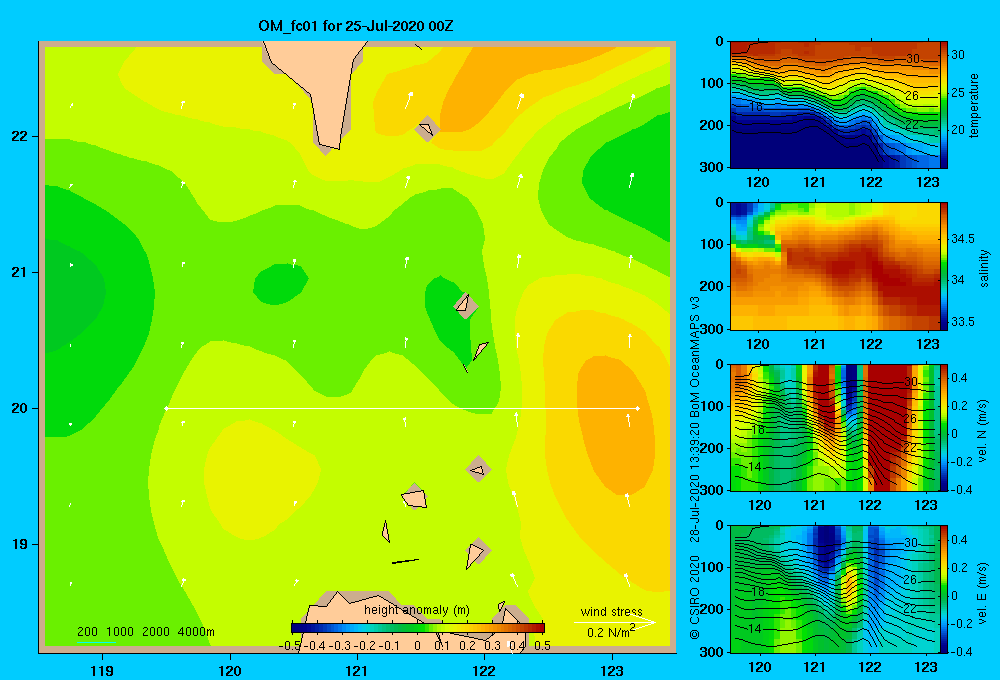Click the '25' tick on temperature scale
1000x680 pixels.
pos(958,92)
